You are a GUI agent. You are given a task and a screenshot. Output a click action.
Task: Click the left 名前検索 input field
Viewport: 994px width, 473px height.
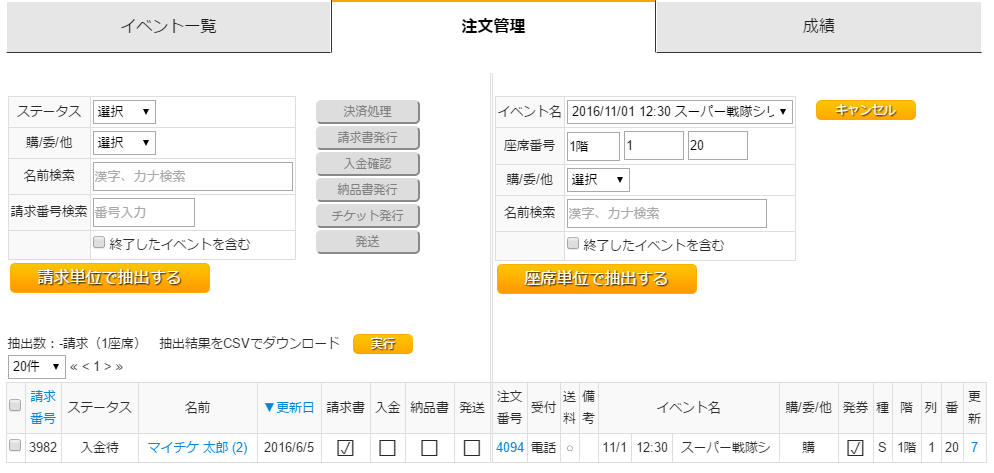pyautogui.click(x=192, y=176)
